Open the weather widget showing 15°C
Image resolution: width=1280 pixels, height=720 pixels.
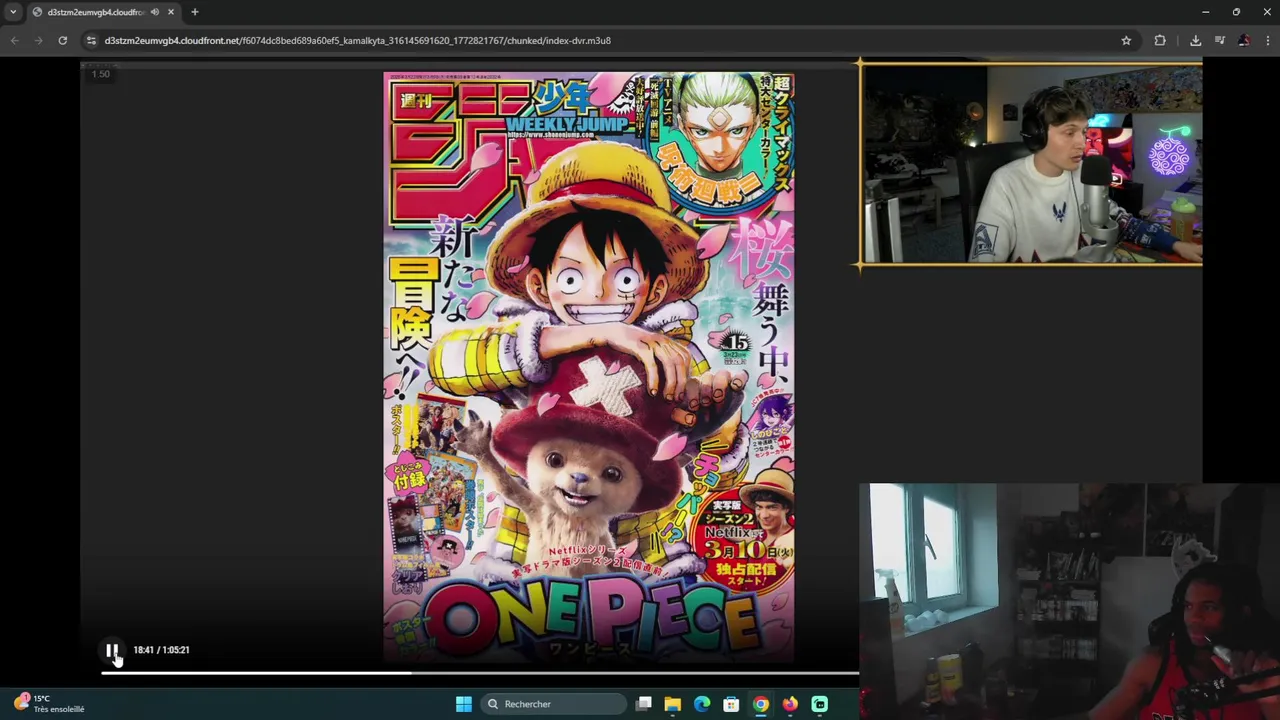[50, 704]
